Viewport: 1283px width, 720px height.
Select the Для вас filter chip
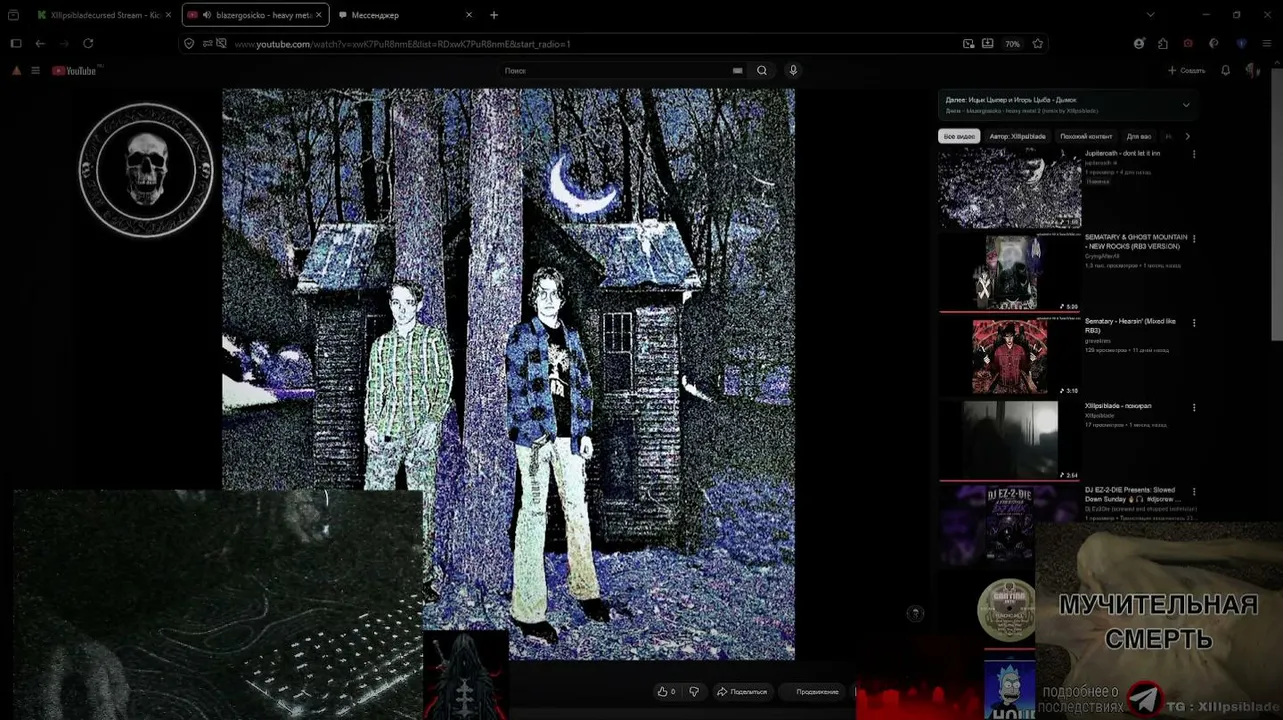(1139, 136)
